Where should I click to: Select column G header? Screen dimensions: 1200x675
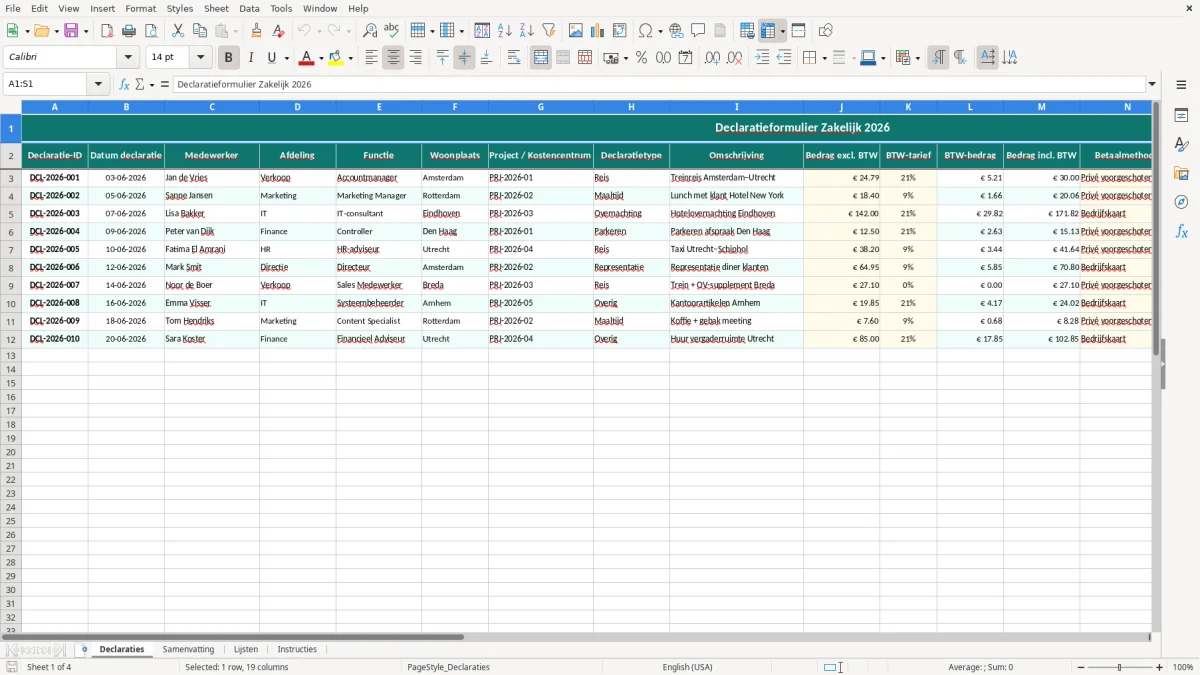(541, 107)
